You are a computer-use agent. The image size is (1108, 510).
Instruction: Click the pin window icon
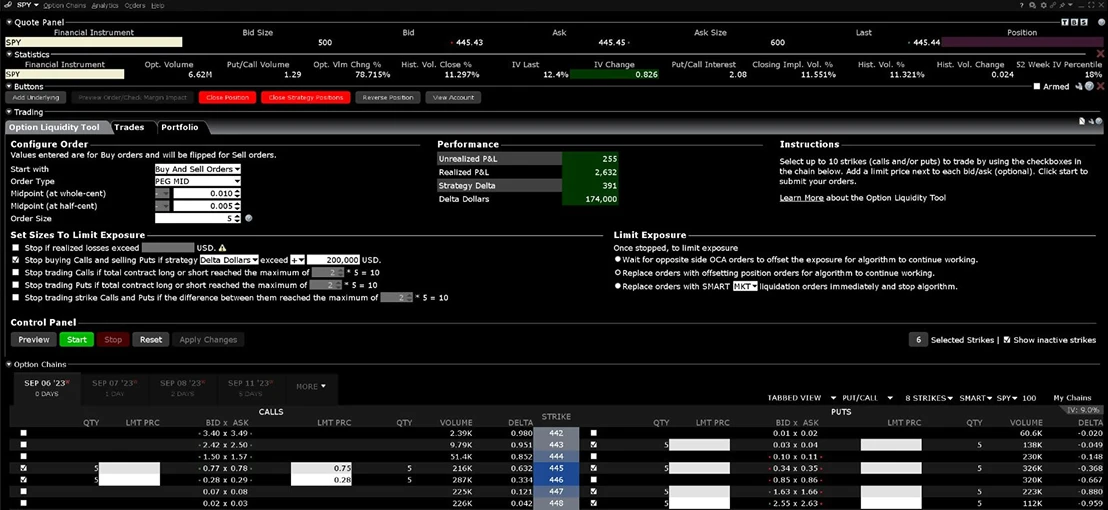(1062, 6)
